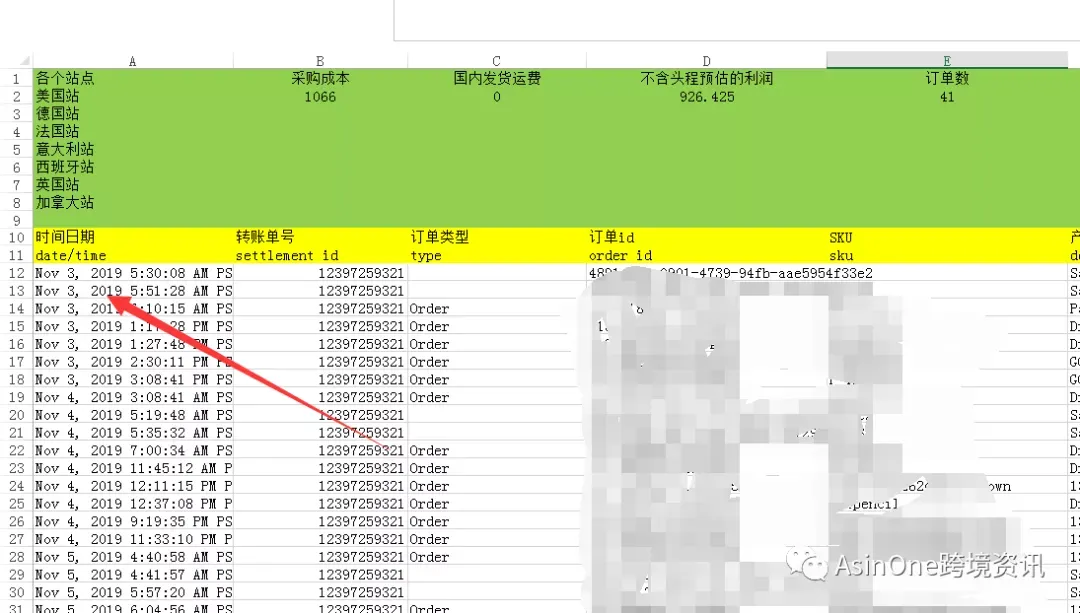This screenshot has height=613, width=1080.
Task: Click the order id header cell
Action: tap(707, 256)
